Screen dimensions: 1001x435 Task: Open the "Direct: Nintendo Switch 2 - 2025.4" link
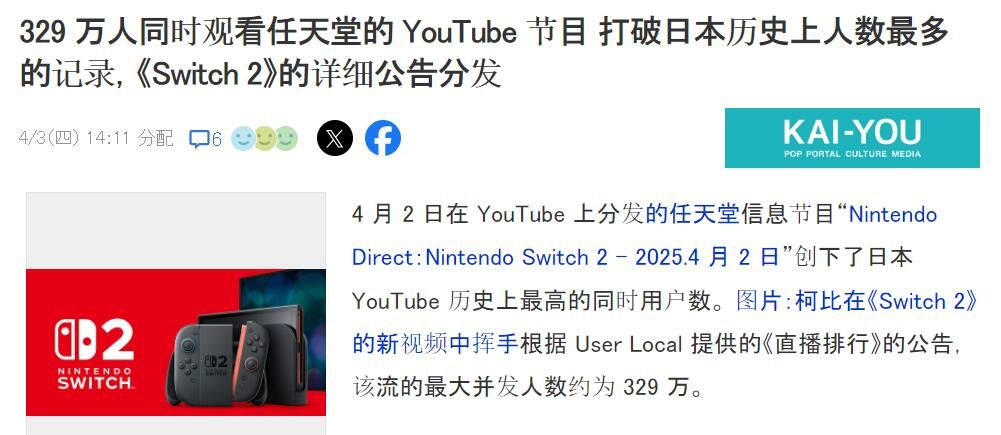[529, 257]
